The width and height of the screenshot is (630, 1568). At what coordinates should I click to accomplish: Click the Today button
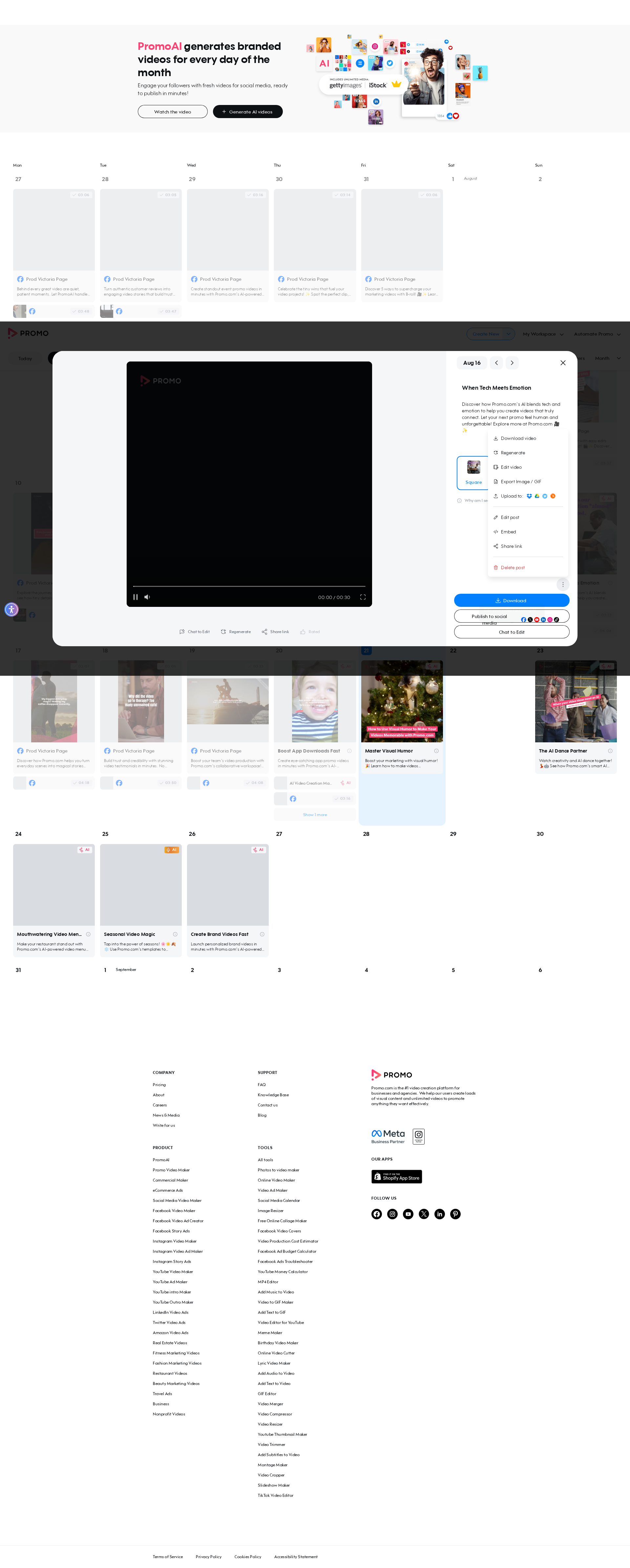(x=25, y=359)
